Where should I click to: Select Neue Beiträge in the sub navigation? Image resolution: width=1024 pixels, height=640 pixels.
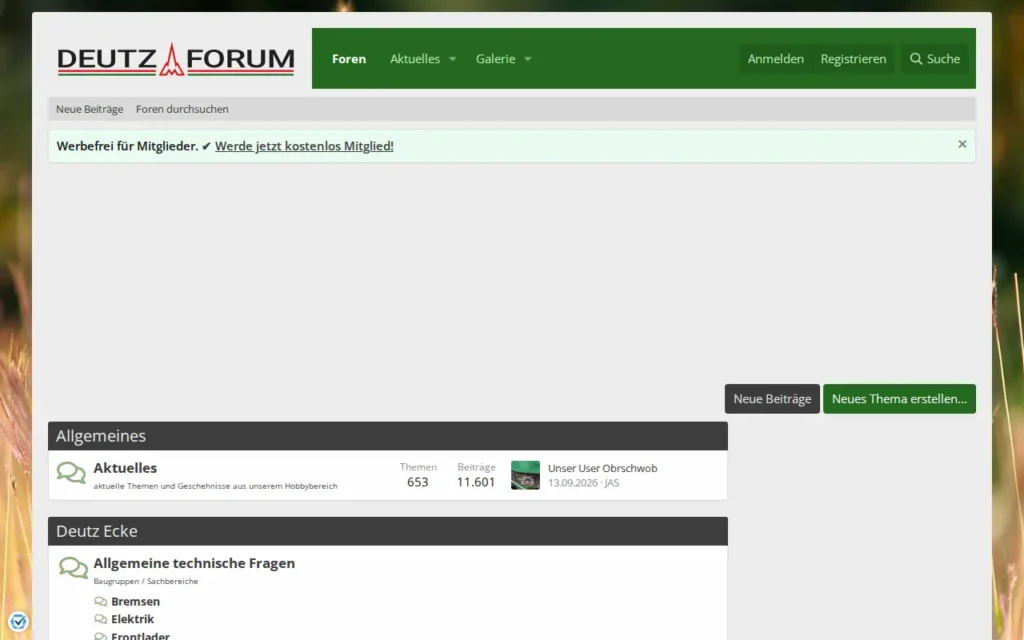(89, 109)
